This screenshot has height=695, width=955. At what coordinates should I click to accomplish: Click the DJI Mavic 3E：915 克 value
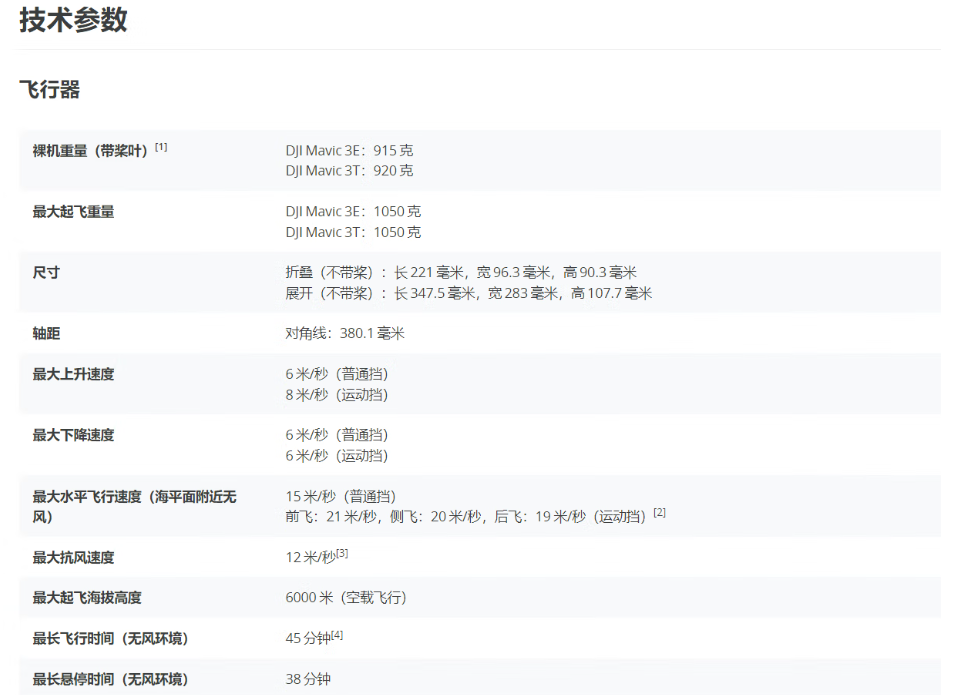click(x=349, y=150)
